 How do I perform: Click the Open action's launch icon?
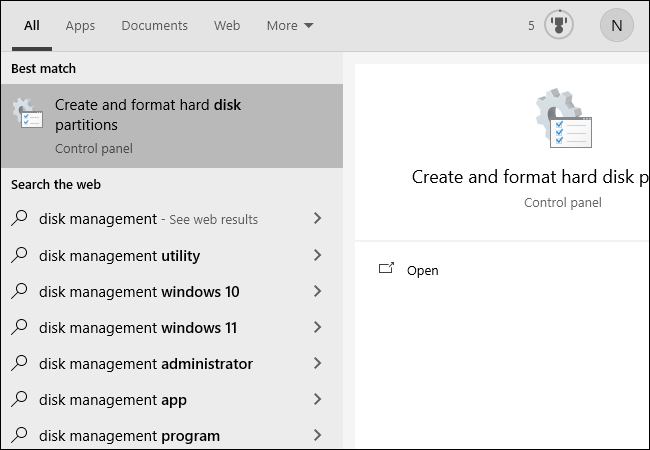[x=386, y=269]
